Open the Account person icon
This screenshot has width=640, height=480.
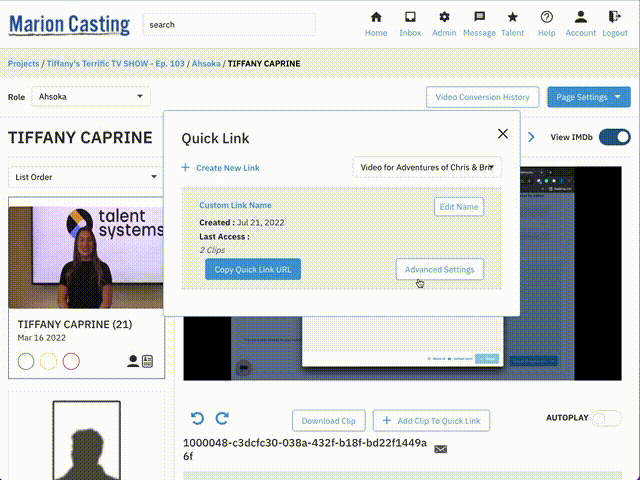[580, 17]
